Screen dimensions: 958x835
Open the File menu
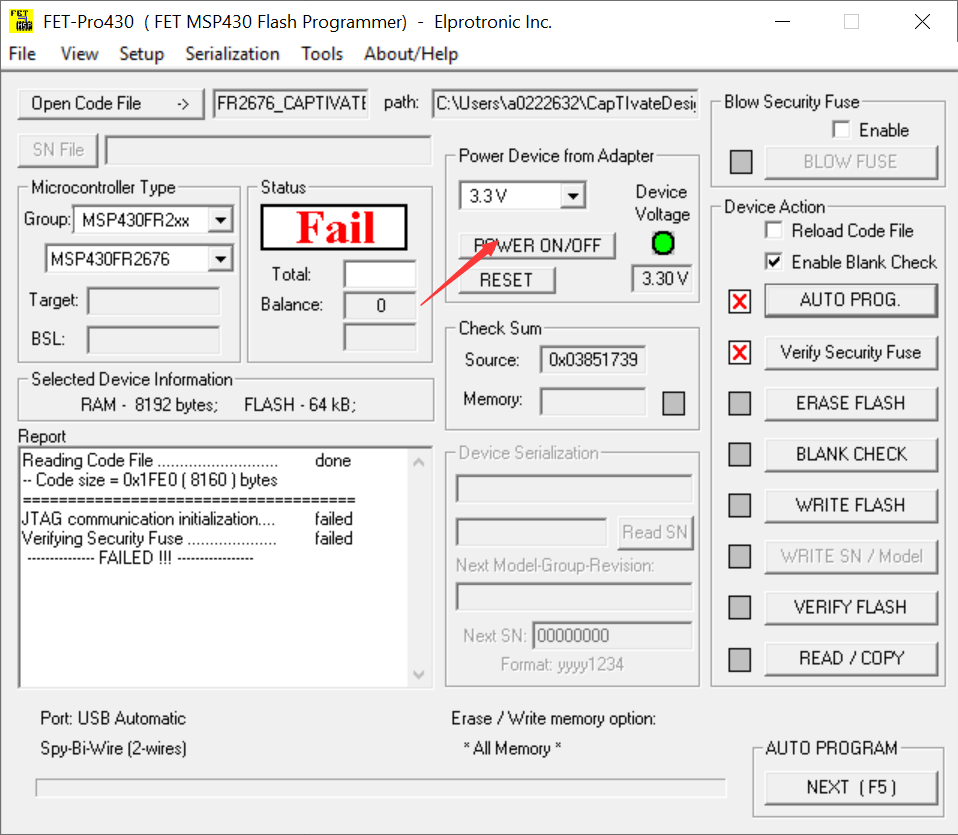tap(22, 54)
